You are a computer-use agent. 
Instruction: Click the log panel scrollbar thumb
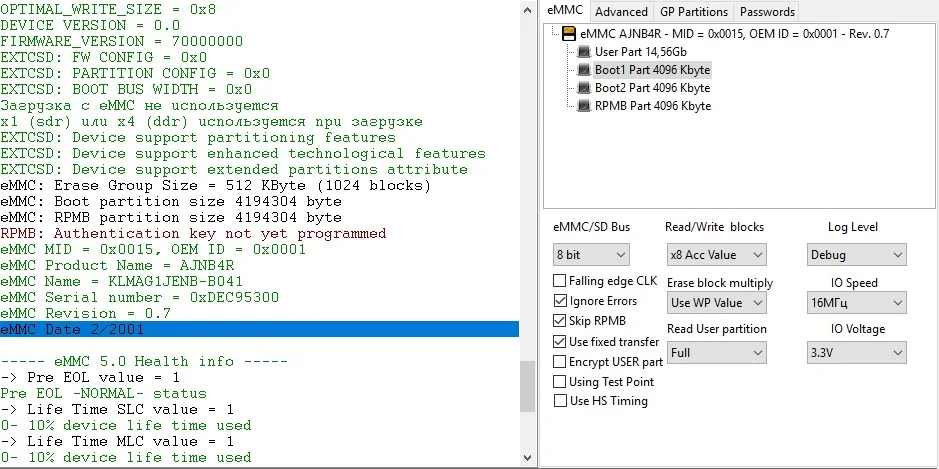[527, 386]
